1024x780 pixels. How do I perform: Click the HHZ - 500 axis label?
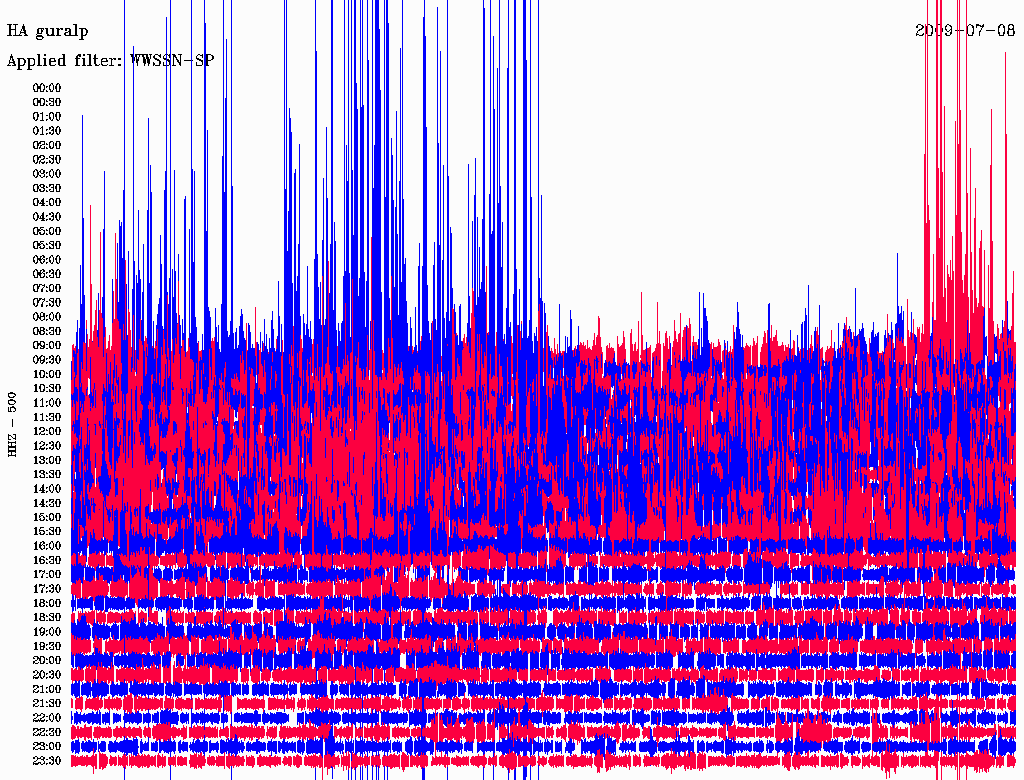click(12, 425)
